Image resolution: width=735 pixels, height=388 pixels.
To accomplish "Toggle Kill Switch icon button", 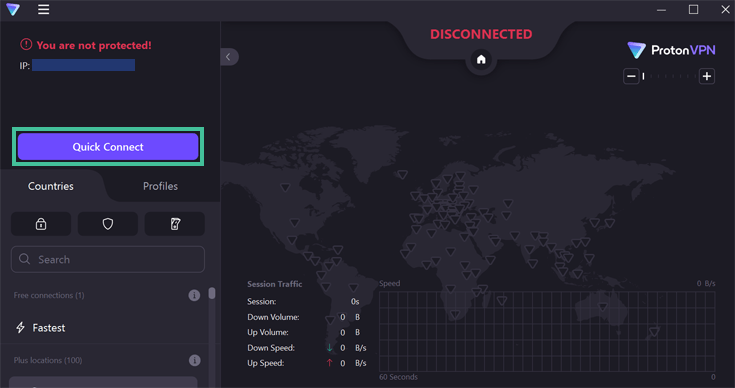I will click(175, 224).
